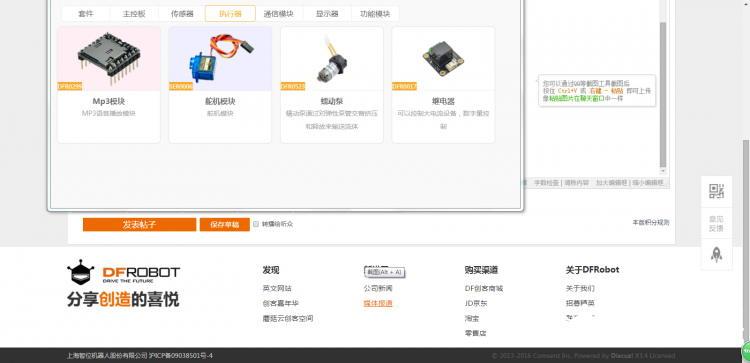
Task: Click the 舵机模块 title text
Action: pyautogui.click(x=221, y=101)
